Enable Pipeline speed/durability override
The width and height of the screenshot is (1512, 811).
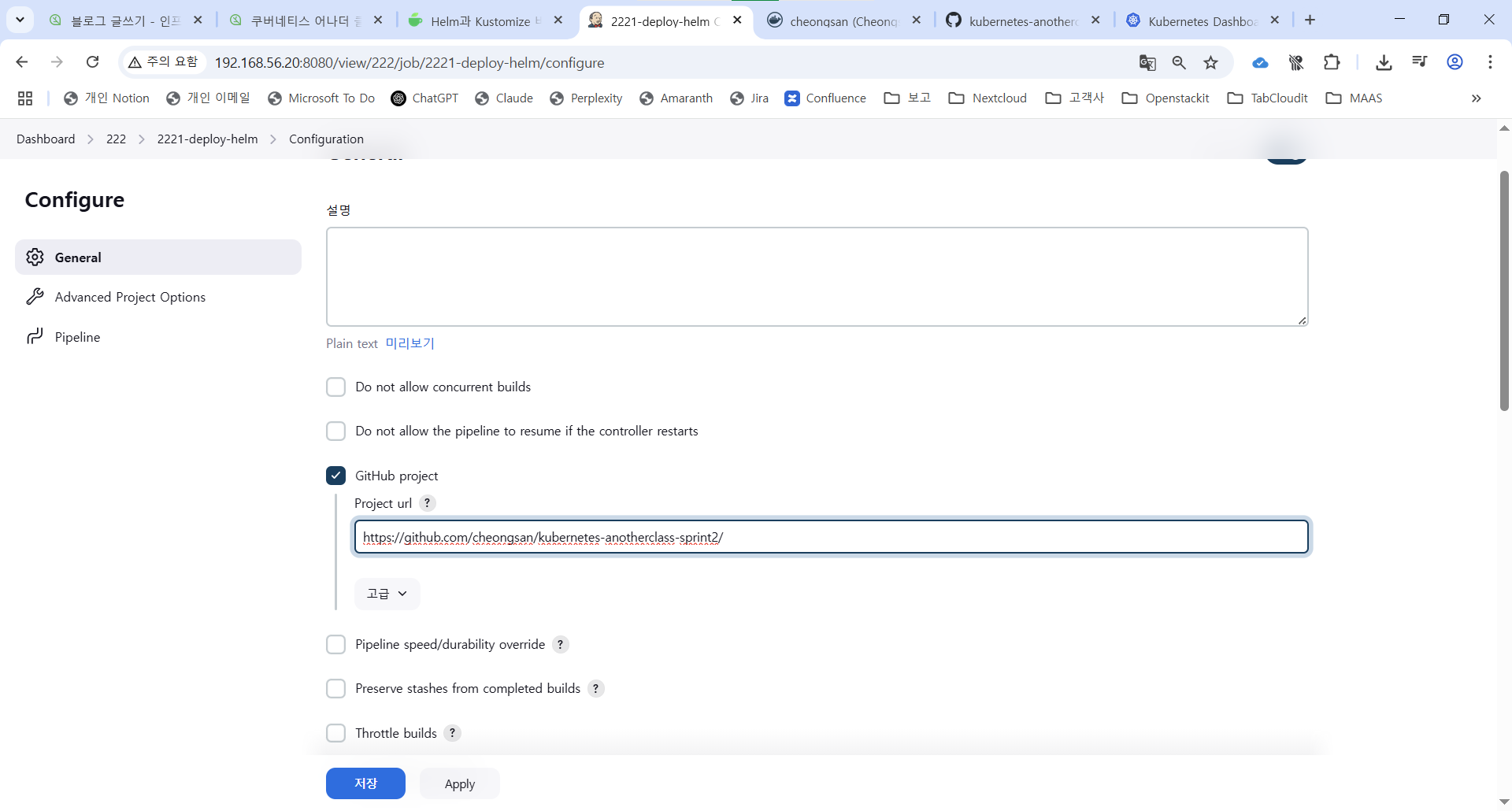pyautogui.click(x=335, y=645)
